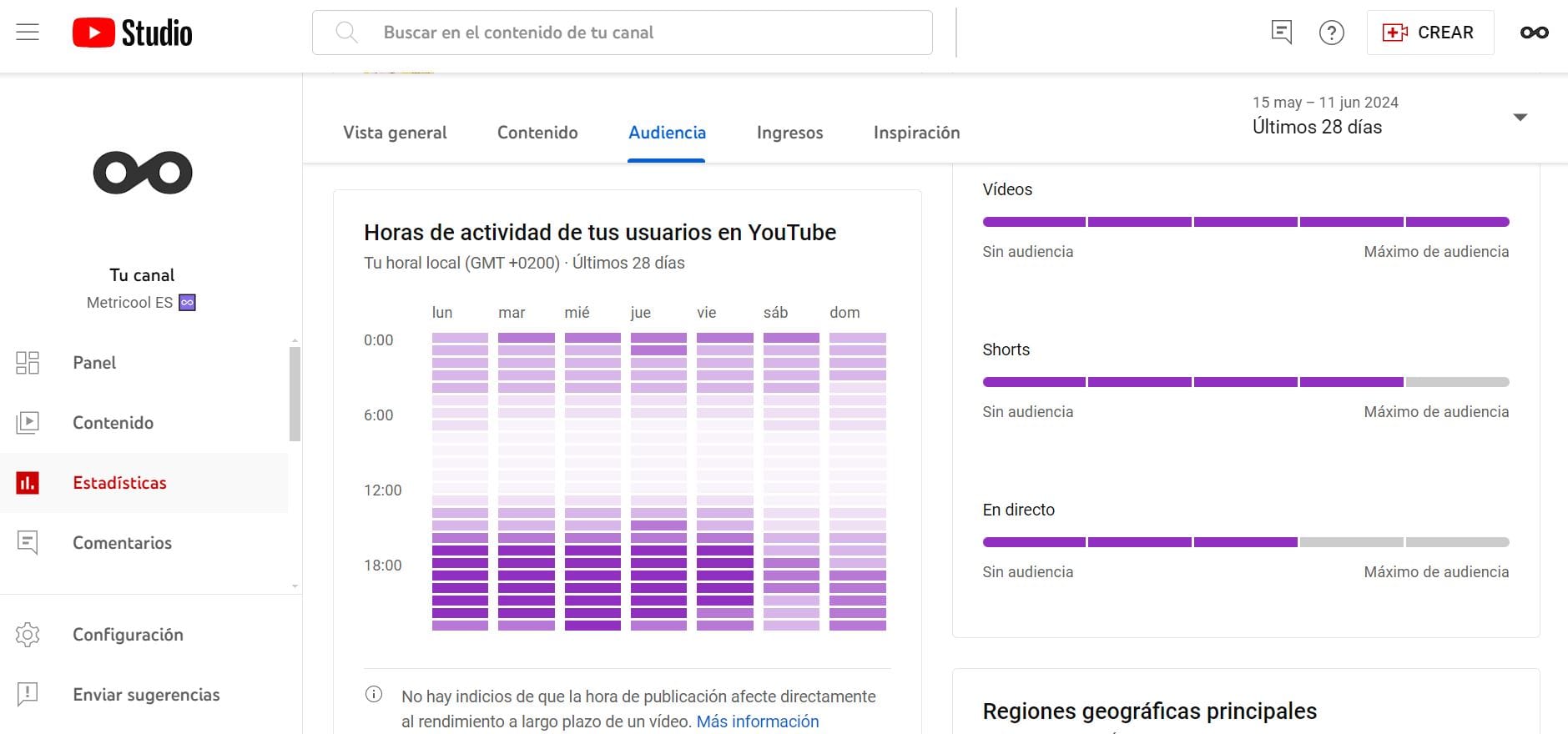Follow the Más información link
Viewport: 1568px width, 734px height.
758,721
